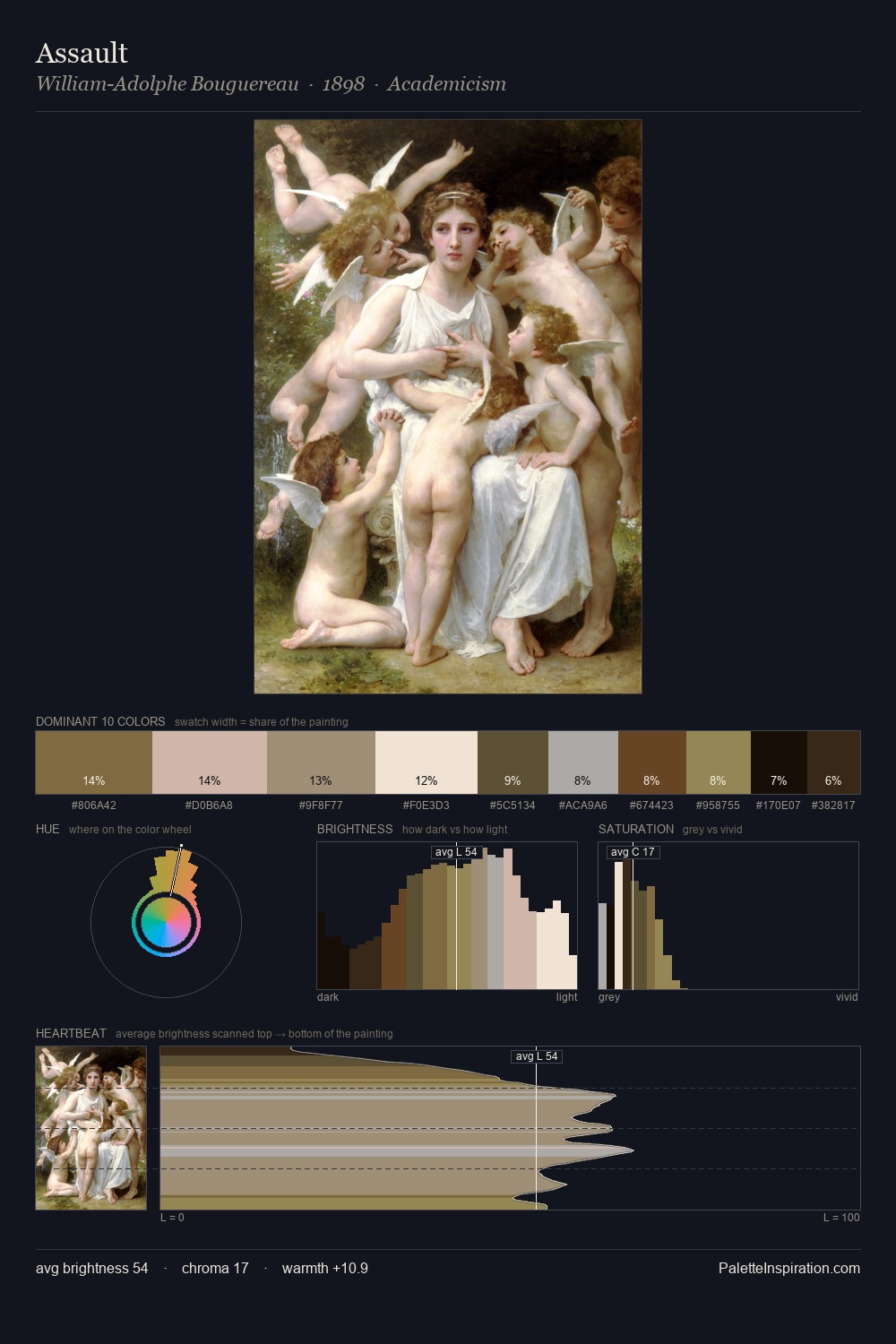Click the style label Academicism
The width and height of the screenshot is (896, 1344).
coord(446,84)
